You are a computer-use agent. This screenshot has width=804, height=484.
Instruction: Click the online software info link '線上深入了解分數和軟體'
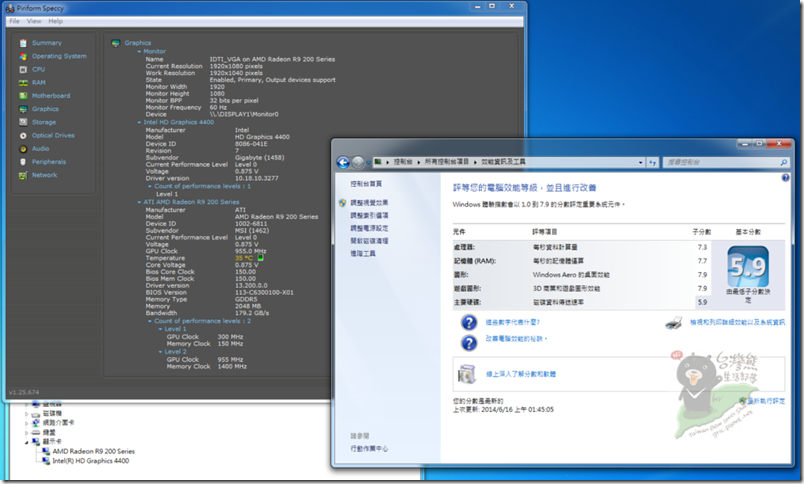tap(521, 374)
